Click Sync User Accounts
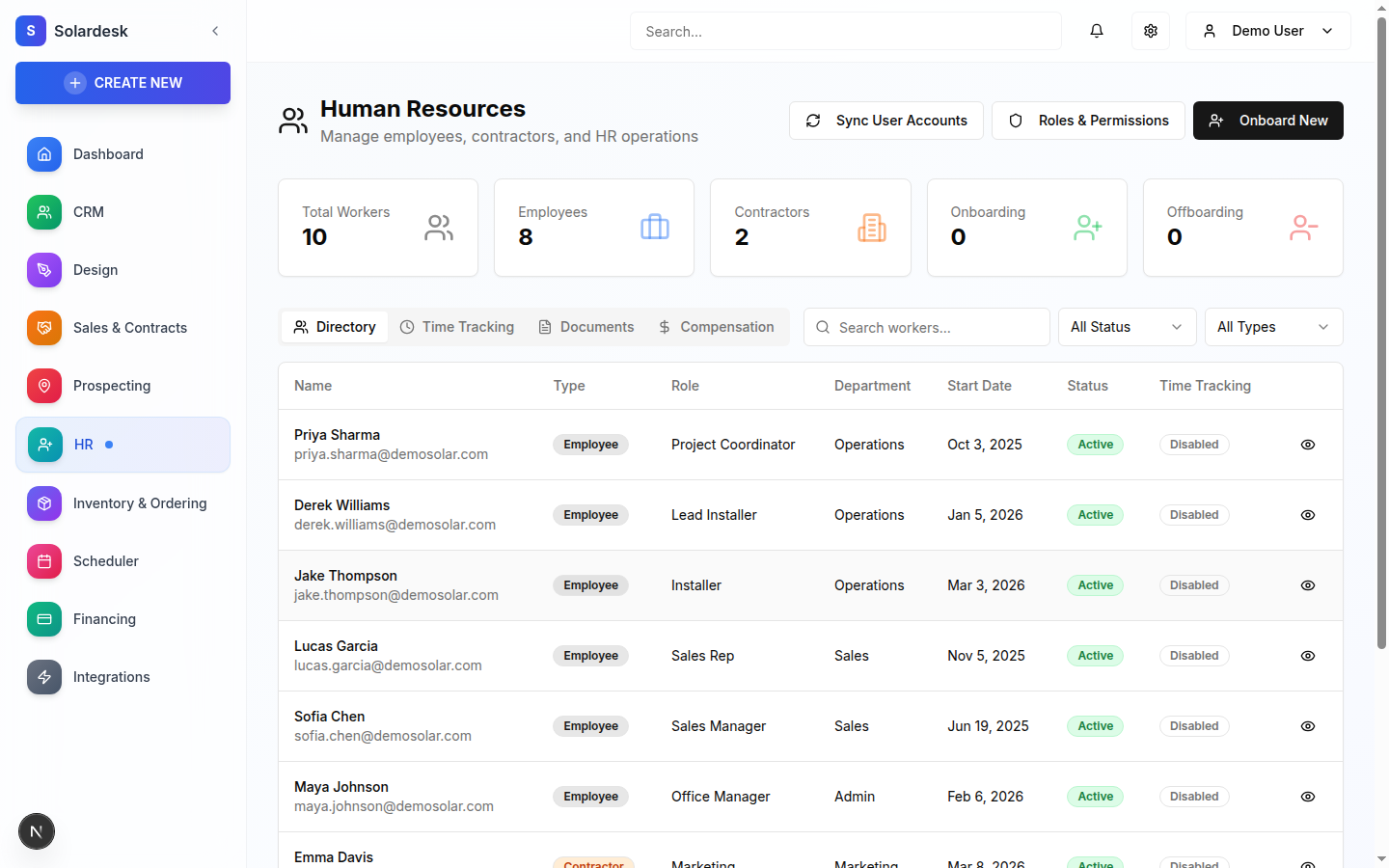The height and width of the screenshot is (868, 1389). point(885,121)
